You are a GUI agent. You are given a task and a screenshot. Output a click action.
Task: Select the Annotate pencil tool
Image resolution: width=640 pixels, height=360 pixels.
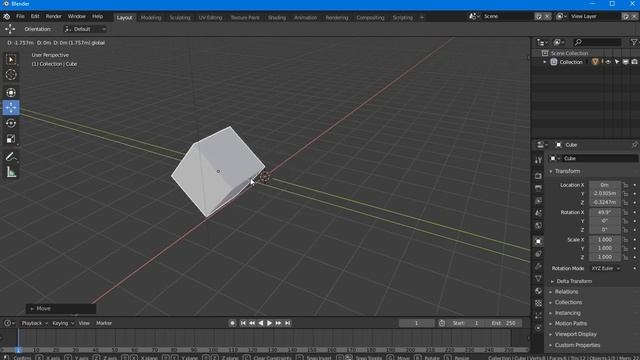(x=11, y=157)
